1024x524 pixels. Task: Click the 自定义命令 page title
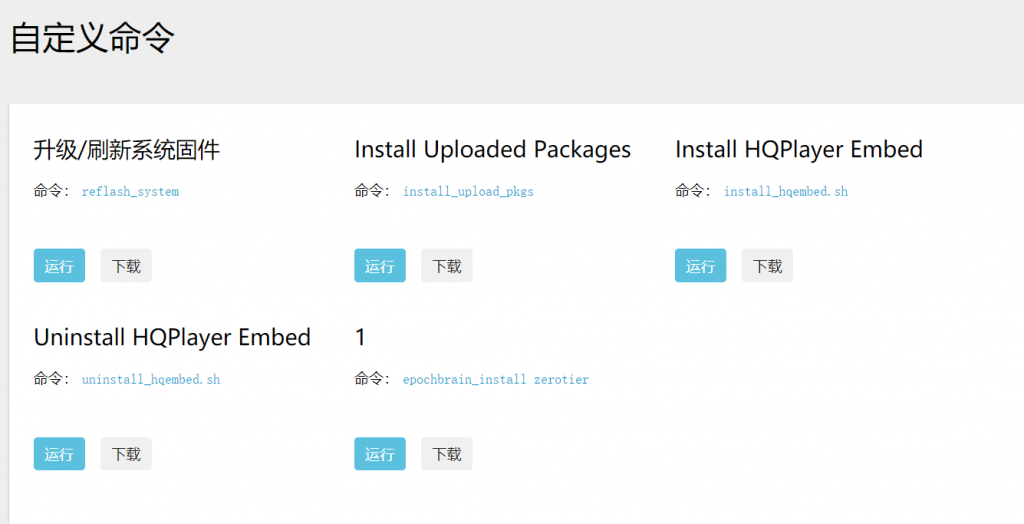click(x=93, y=38)
